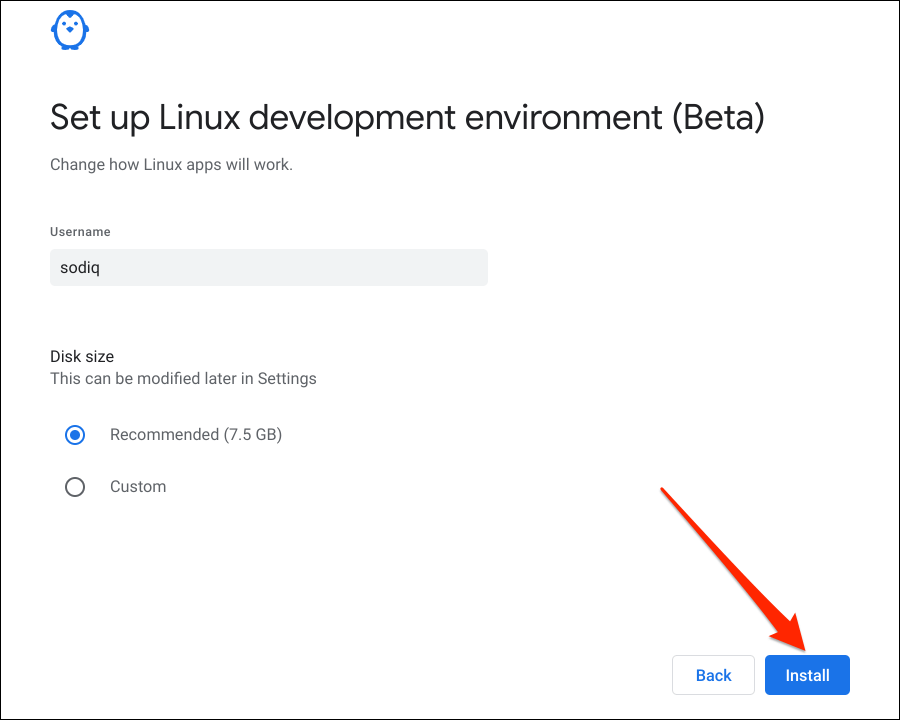Go to previous step with Back button
Image resolution: width=900 pixels, height=720 pixels.
[x=713, y=675]
